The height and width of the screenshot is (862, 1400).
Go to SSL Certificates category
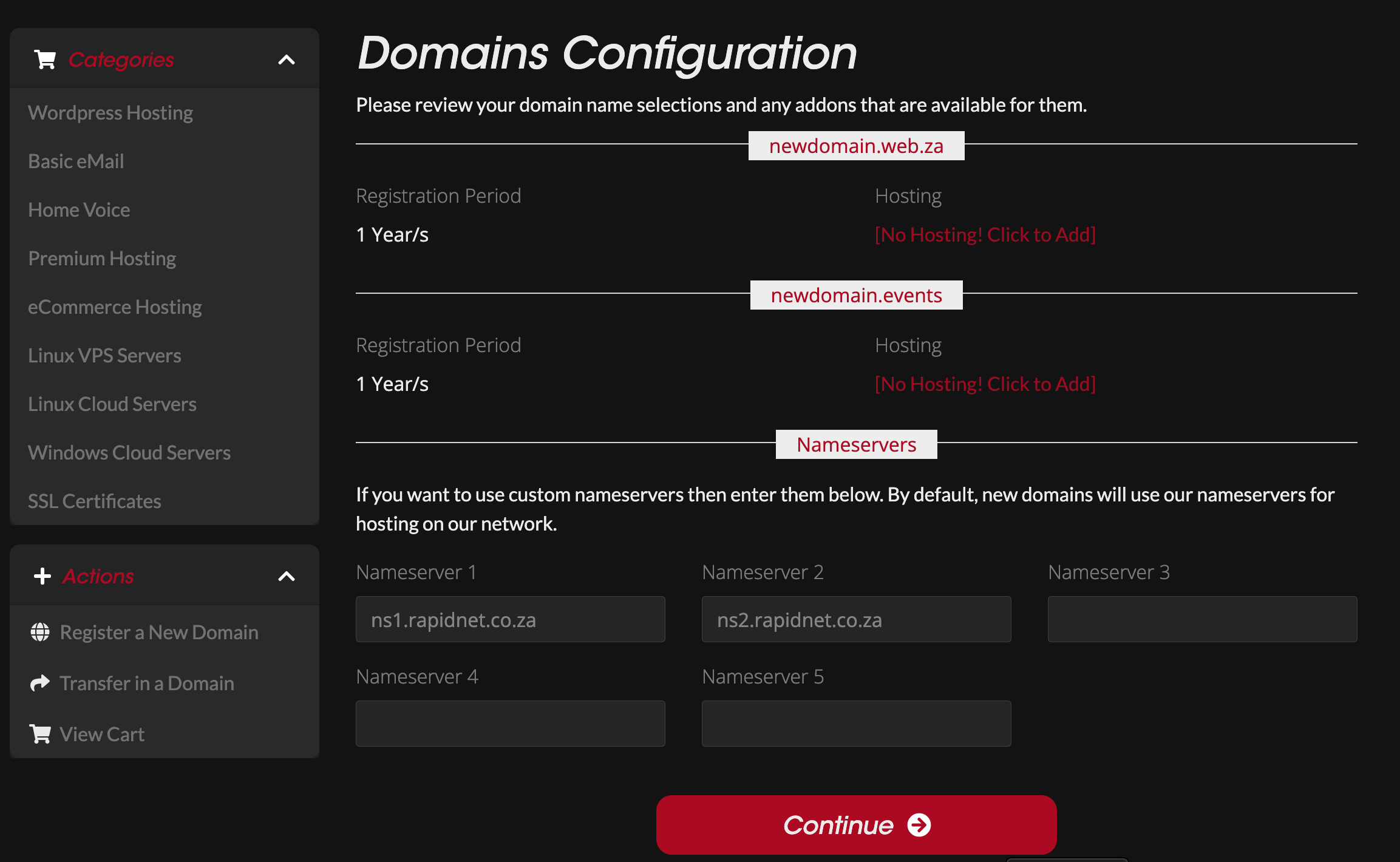pos(95,501)
